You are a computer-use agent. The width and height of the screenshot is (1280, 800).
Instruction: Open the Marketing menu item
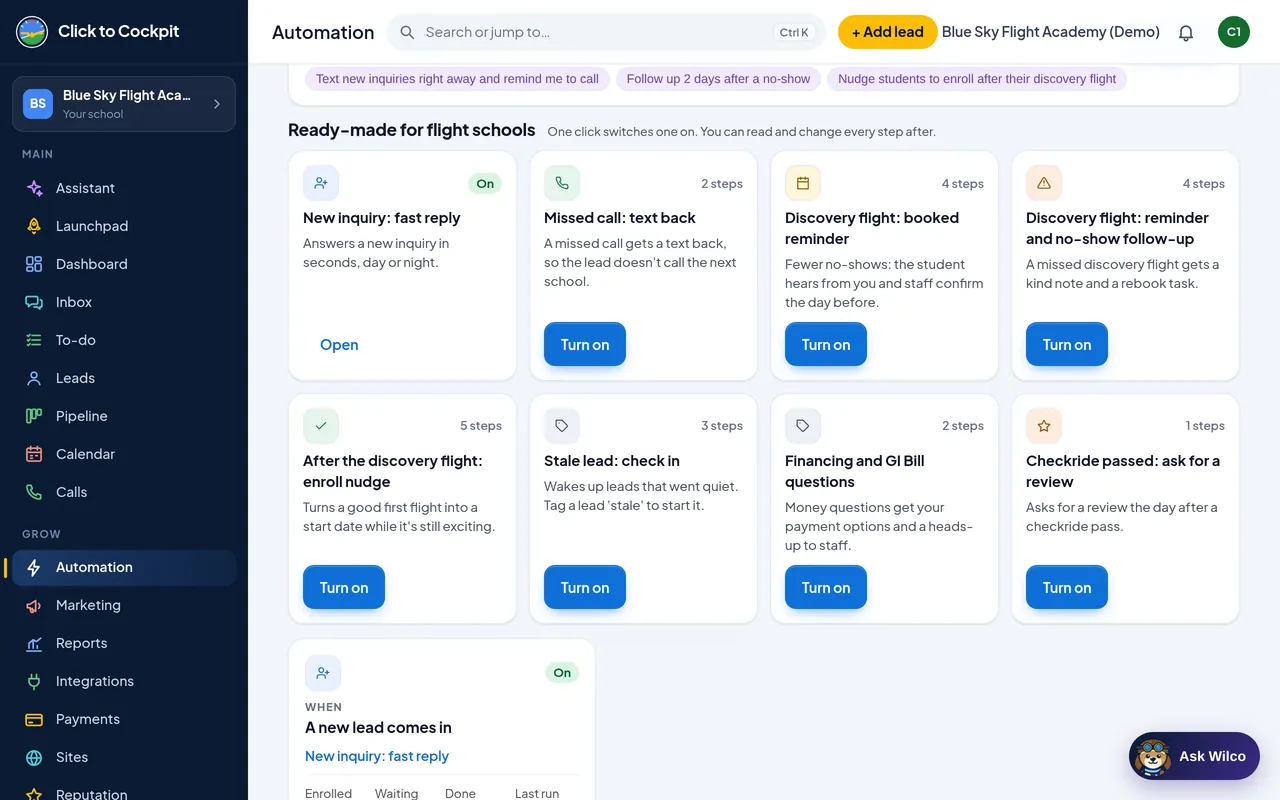pos(124,605)
